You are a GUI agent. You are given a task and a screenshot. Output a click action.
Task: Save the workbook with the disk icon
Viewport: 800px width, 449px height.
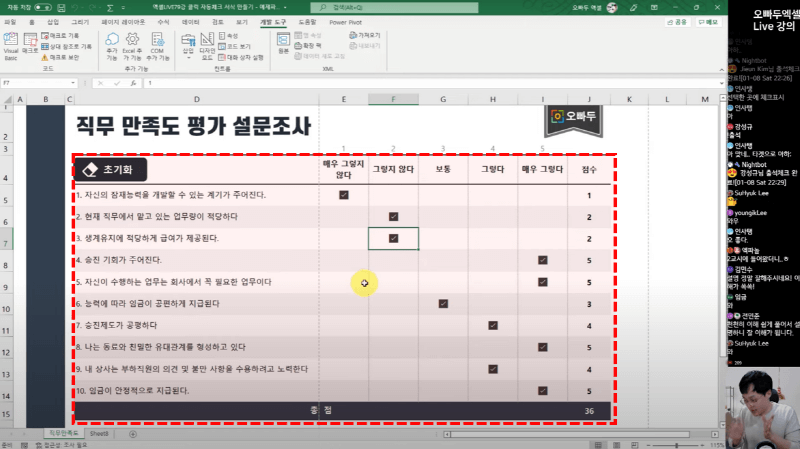pyautogui.click(x=61, y=8)
